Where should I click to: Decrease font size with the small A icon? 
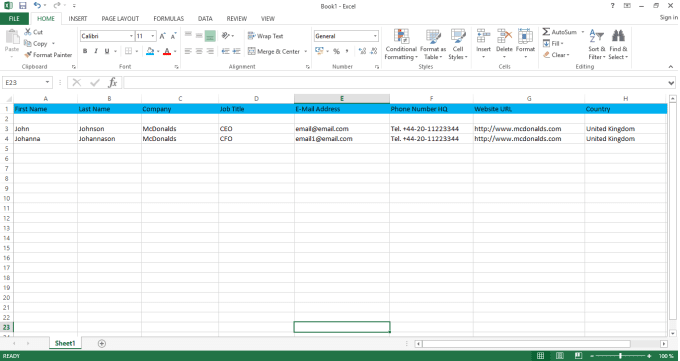pos(173,36)
